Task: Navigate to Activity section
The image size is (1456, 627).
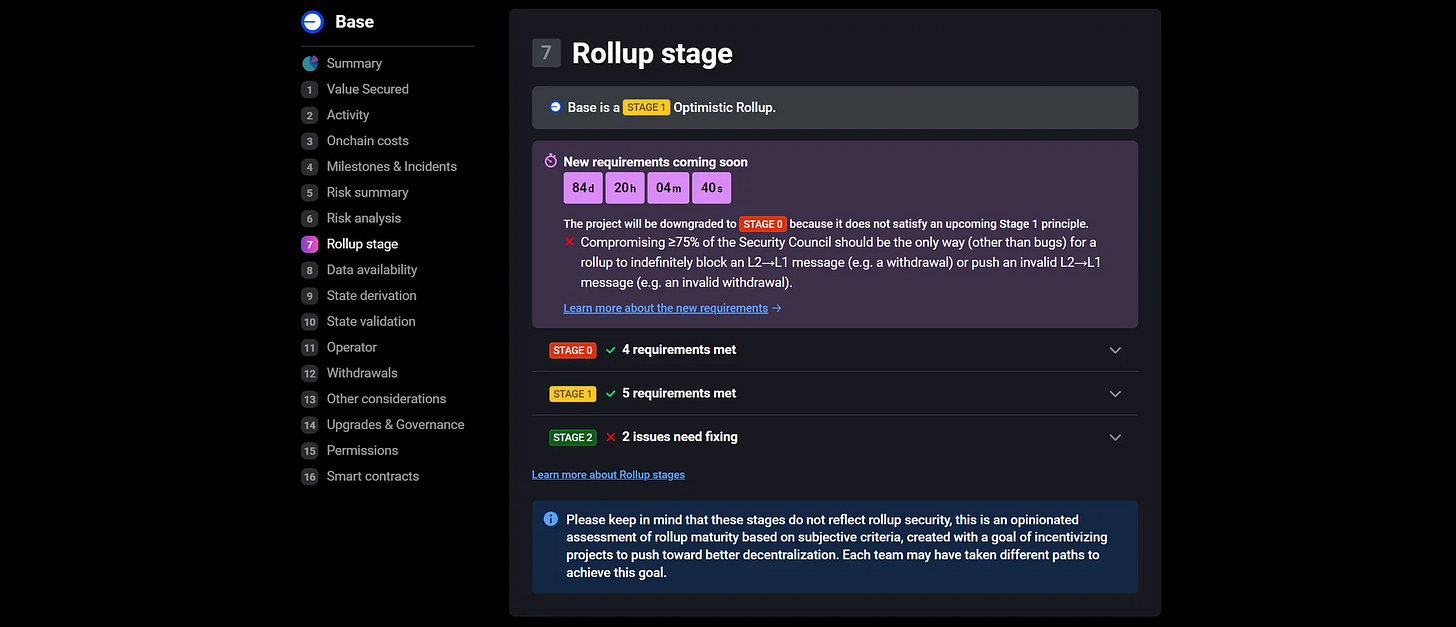Action: (x=348, y=115)
